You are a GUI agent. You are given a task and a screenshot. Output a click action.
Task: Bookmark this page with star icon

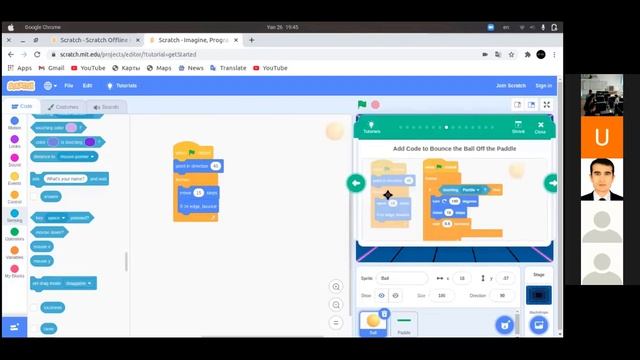[x=511, y=54]
